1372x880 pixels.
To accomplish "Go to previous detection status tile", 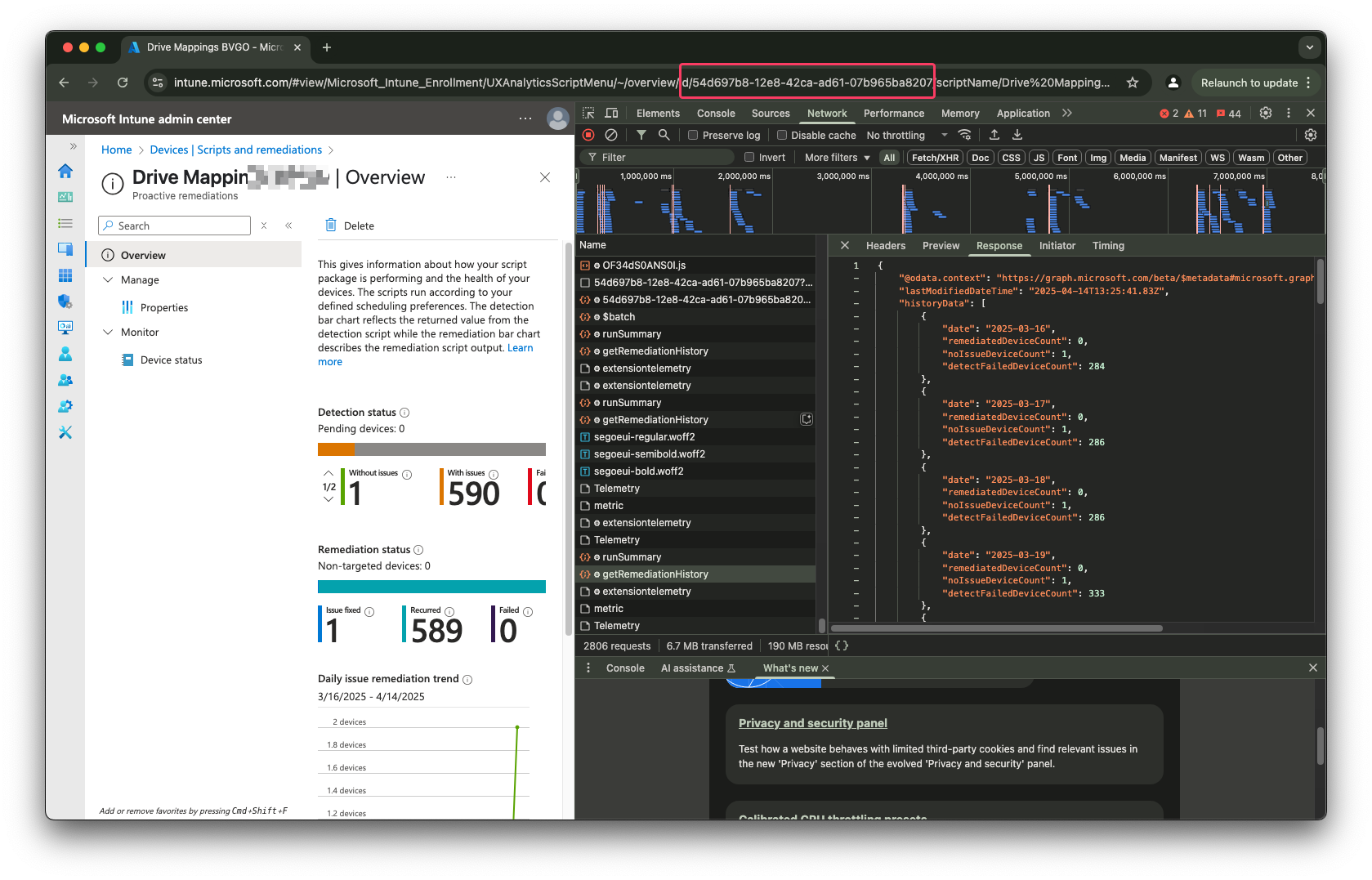I will tap(328, 473).
